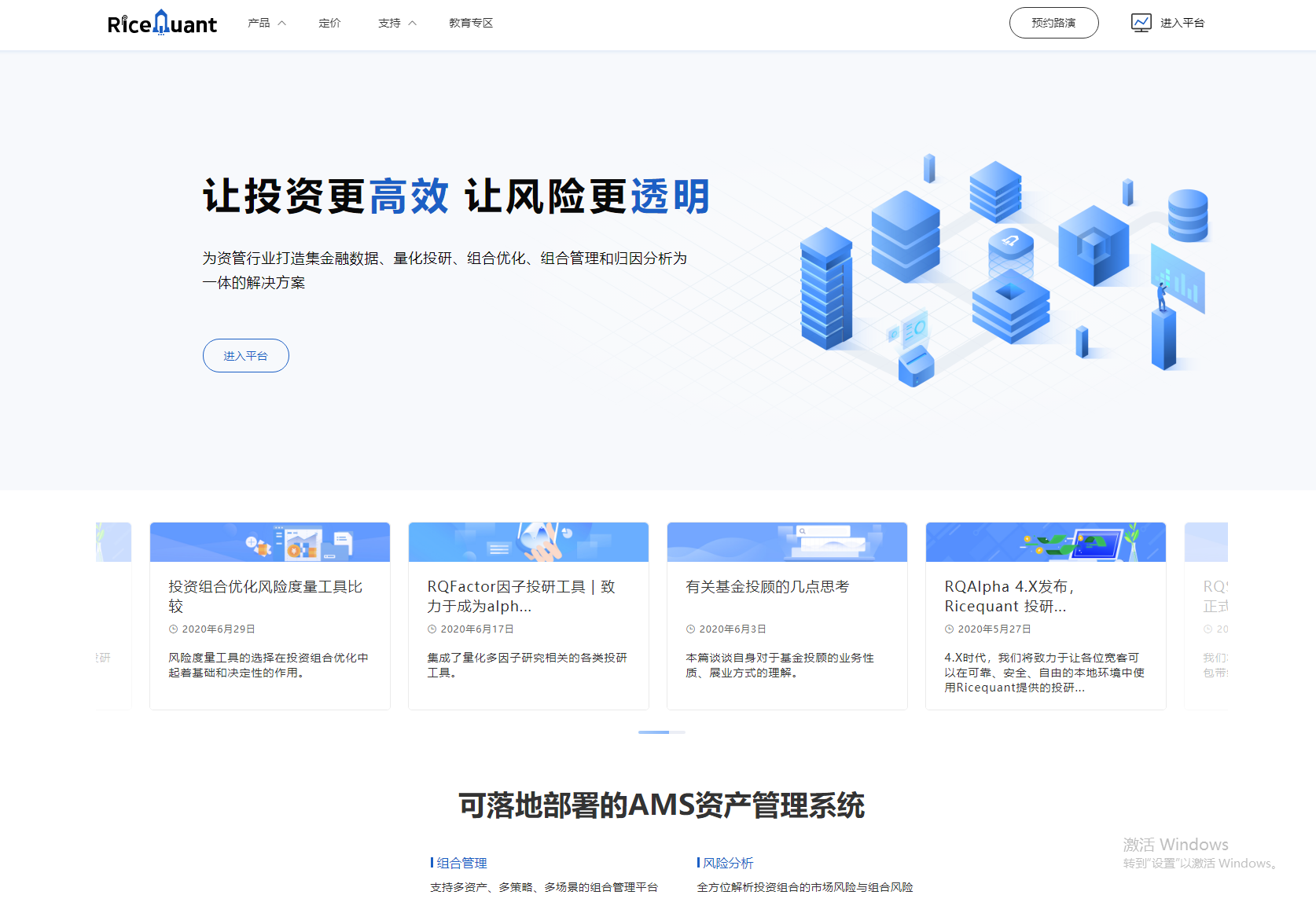Click the Ricequant rocket logo
1316x906 pixels.
pyautogui.click(x=161, y=23)
